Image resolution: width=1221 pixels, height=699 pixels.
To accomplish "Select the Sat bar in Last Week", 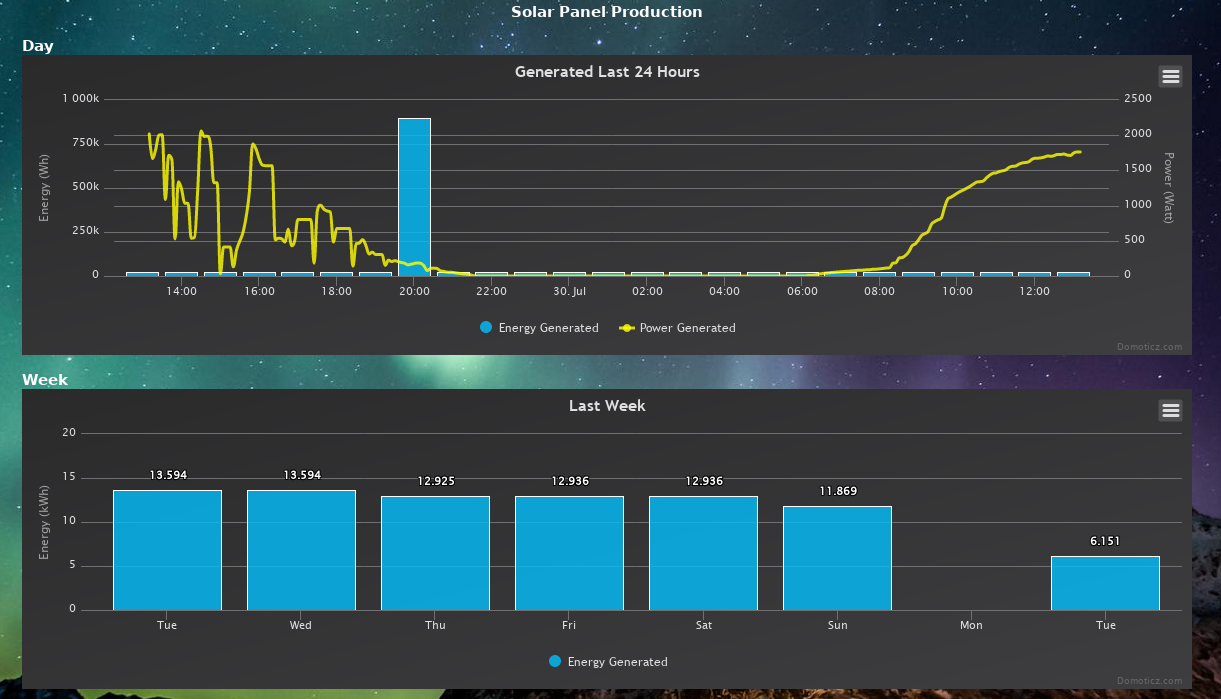I will point(703,553).
